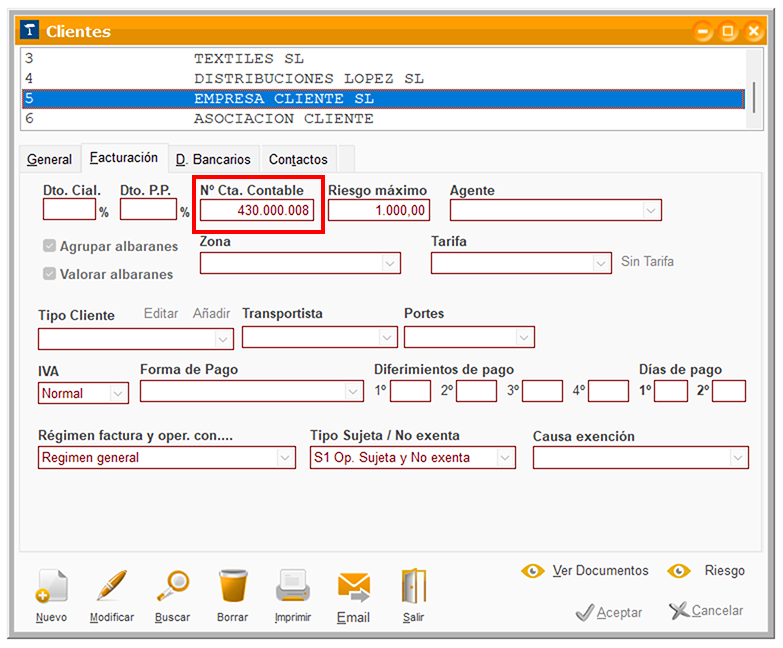Click the Aceptar button label
The width and height of the screenshot is (783, 648).
(x=619, y=613)
